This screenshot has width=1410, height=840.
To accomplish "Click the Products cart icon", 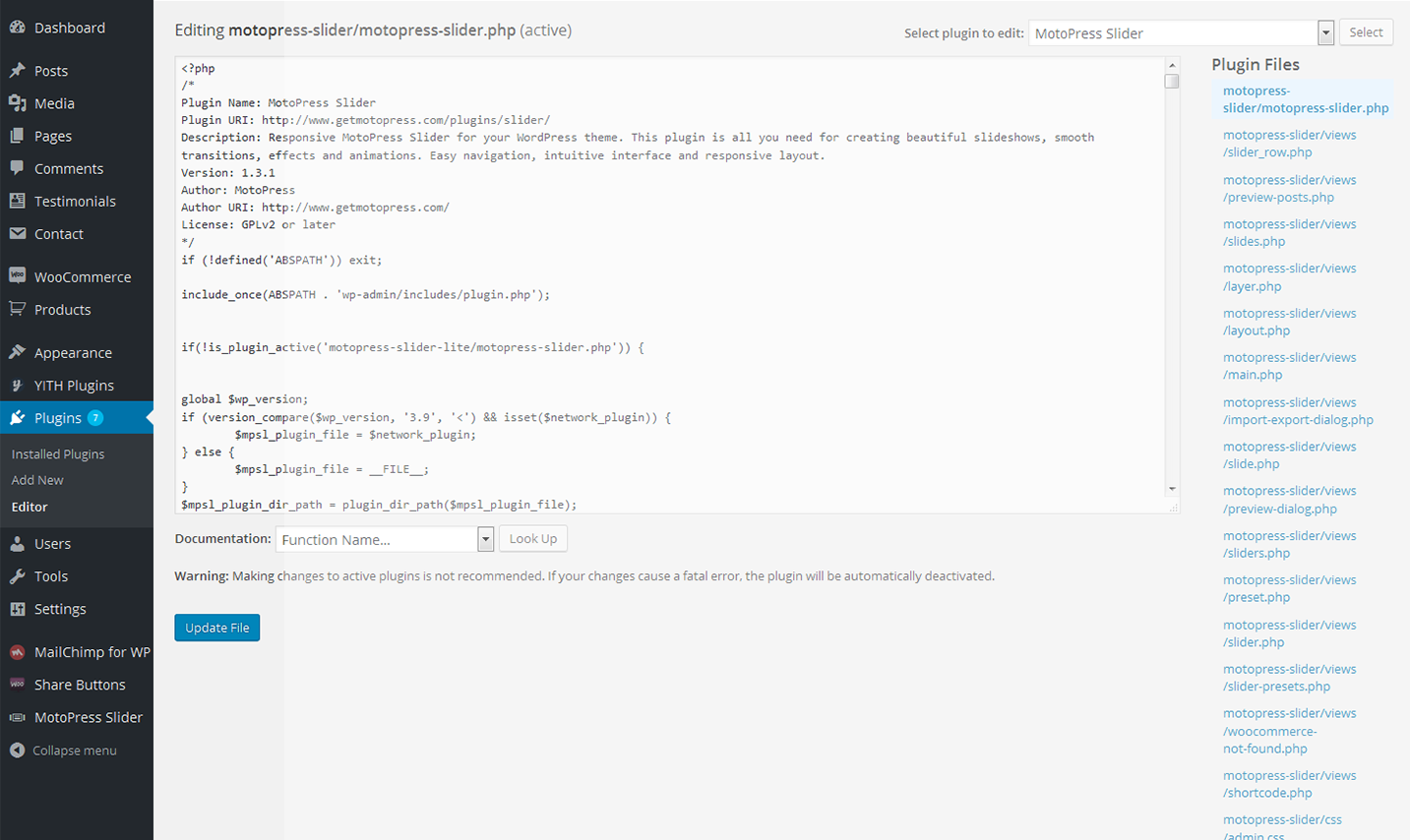I will click(x=17, y=309).
